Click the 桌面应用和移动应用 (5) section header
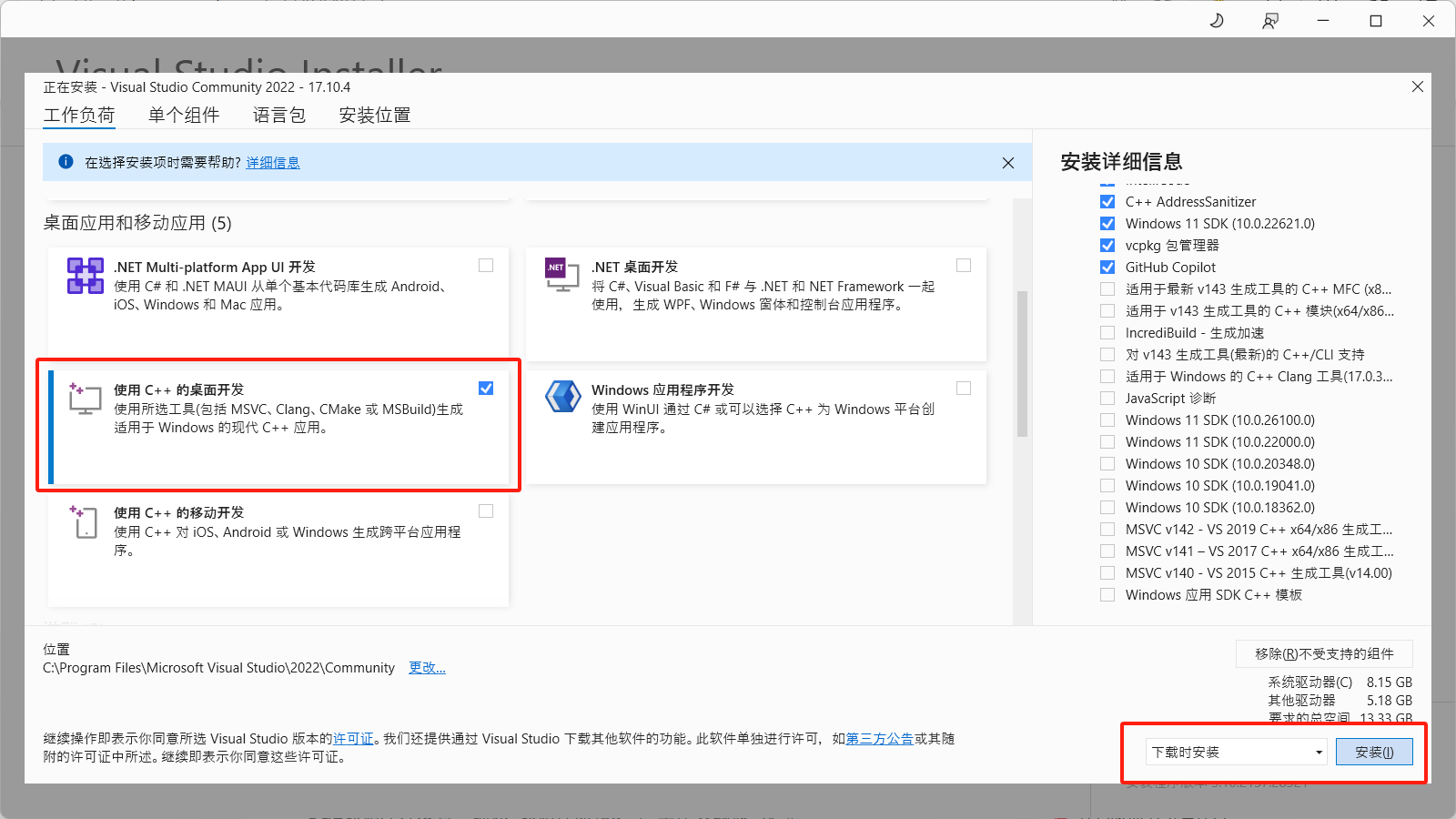This screenshot has height=819, width=1456. coord(137,223)
